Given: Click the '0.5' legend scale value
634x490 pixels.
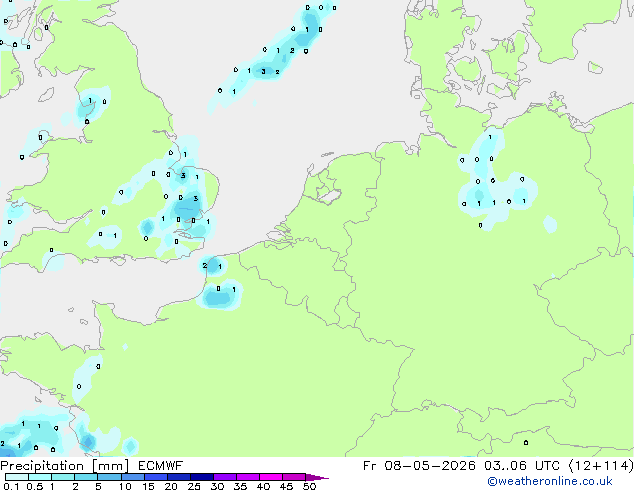Looking at the screenshot, I should pos(35,486).
